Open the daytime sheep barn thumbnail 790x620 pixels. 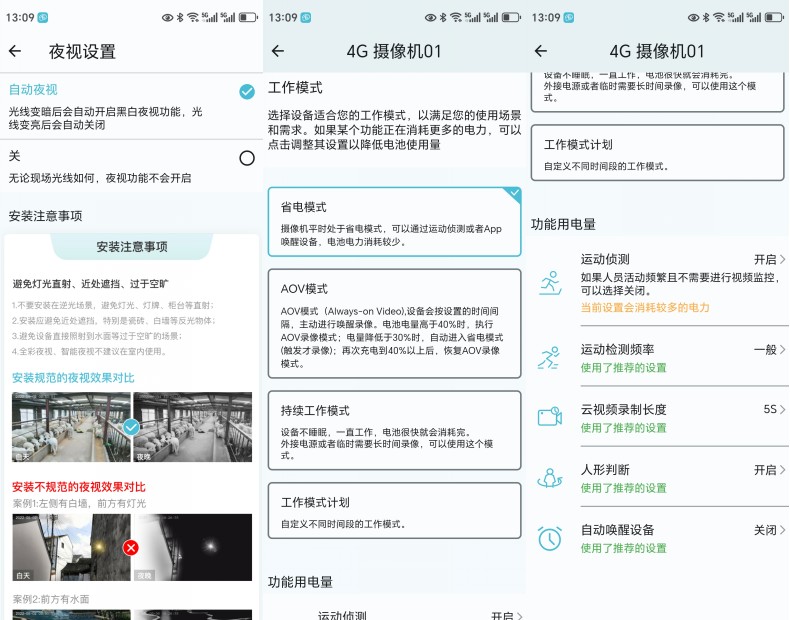(x=71, y=427)
